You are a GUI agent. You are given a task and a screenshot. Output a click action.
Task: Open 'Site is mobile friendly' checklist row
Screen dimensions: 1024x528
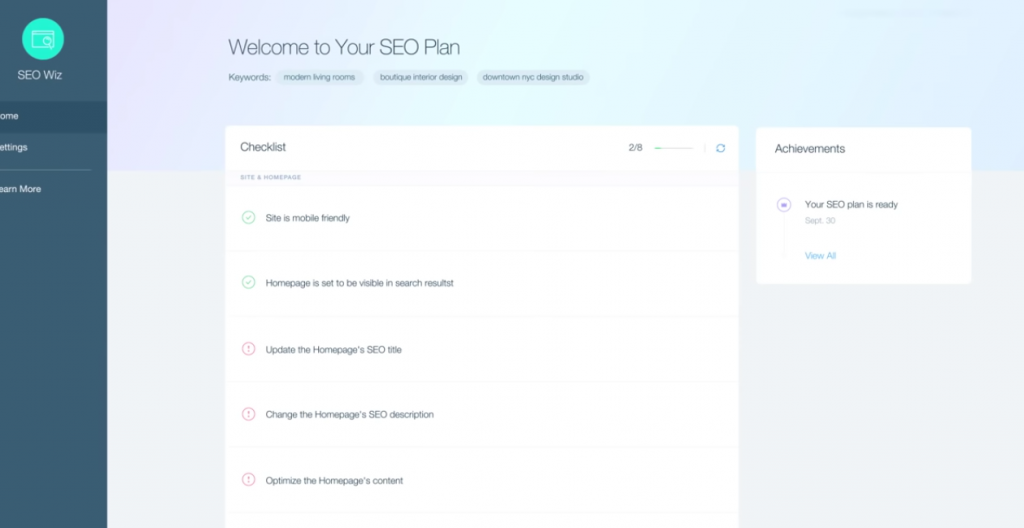pyautogui.click(x=482, y=218)
